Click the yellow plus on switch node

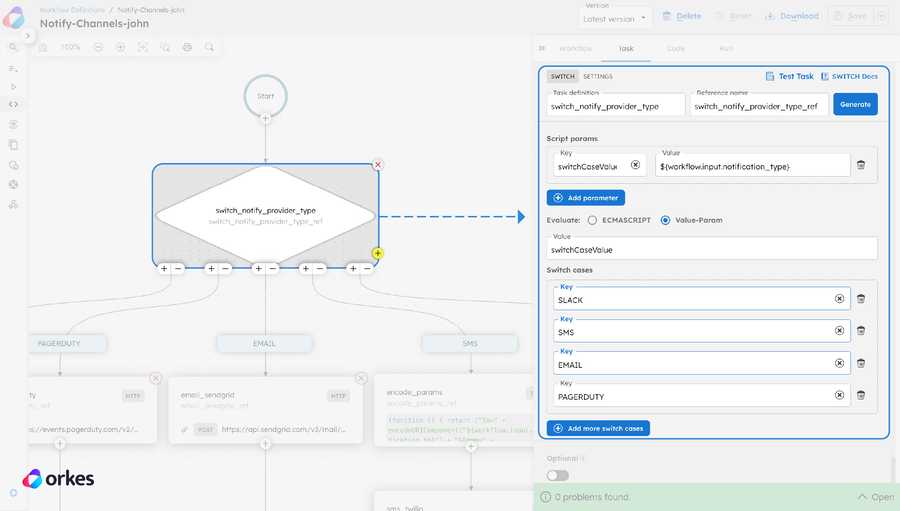point(377,253)
